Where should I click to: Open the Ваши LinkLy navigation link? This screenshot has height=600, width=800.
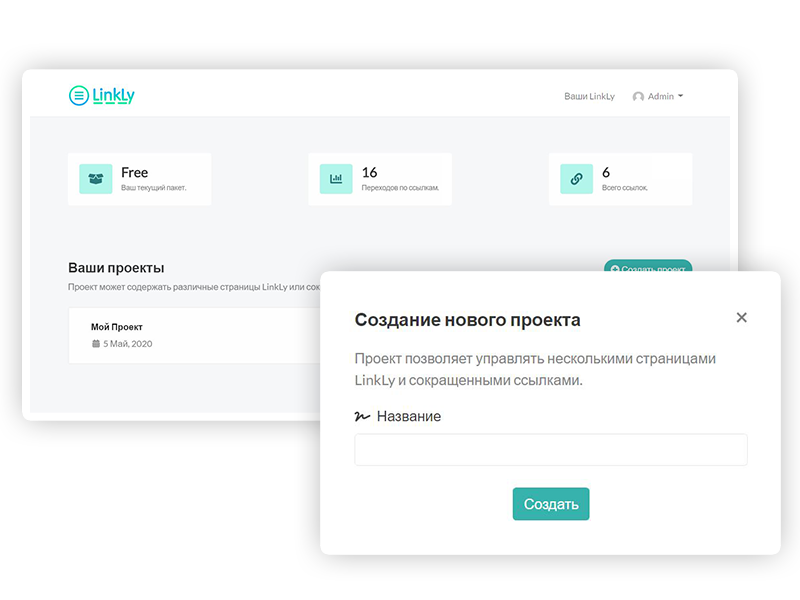(x=589, y=97)
